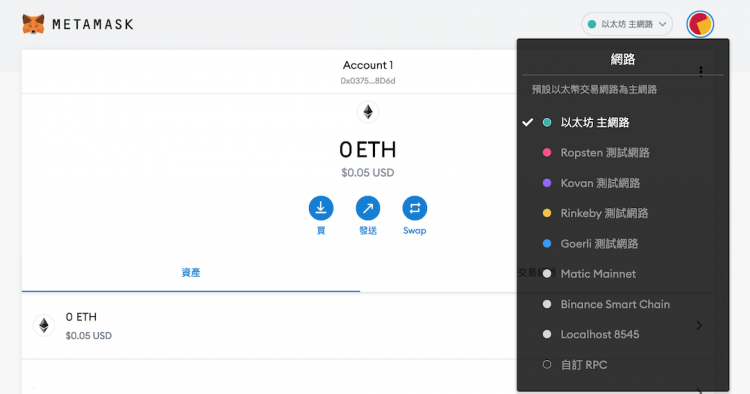Viewport: 750px width, 394px height.
Task: Click the 發送 label under the arrow icon
Action: tap(368, 230)
